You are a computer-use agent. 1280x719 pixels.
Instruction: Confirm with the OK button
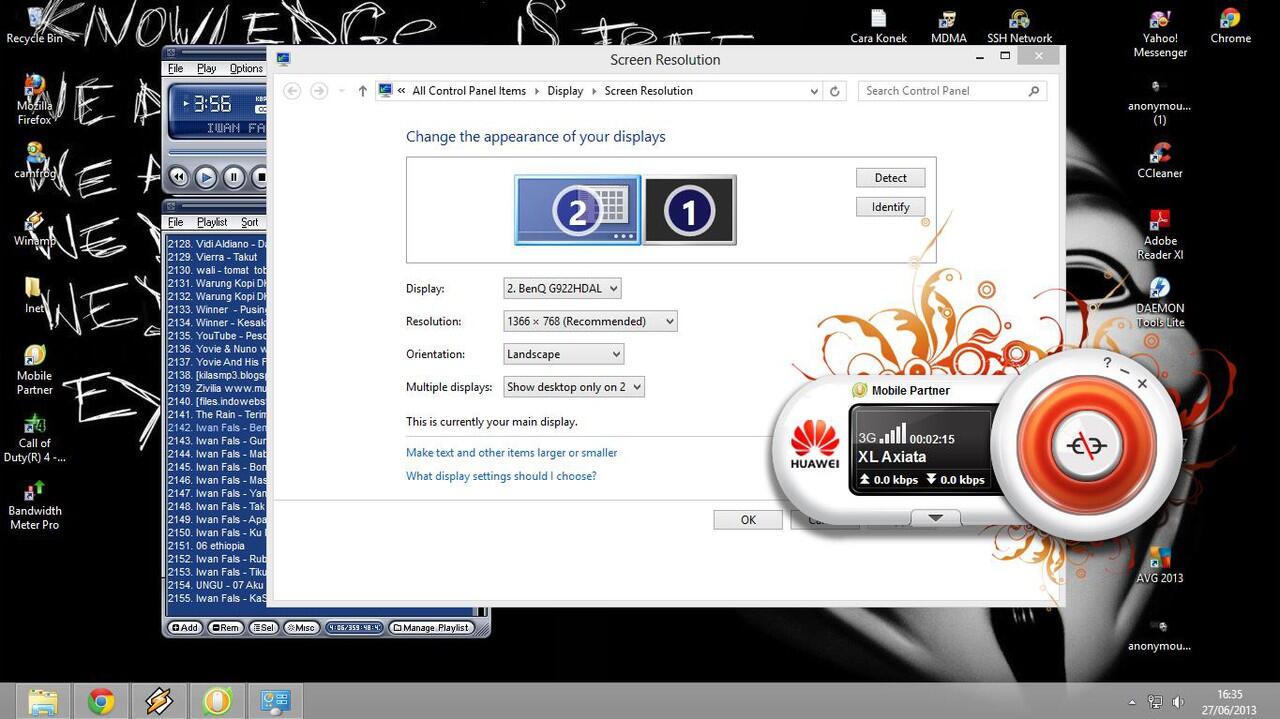748,520
